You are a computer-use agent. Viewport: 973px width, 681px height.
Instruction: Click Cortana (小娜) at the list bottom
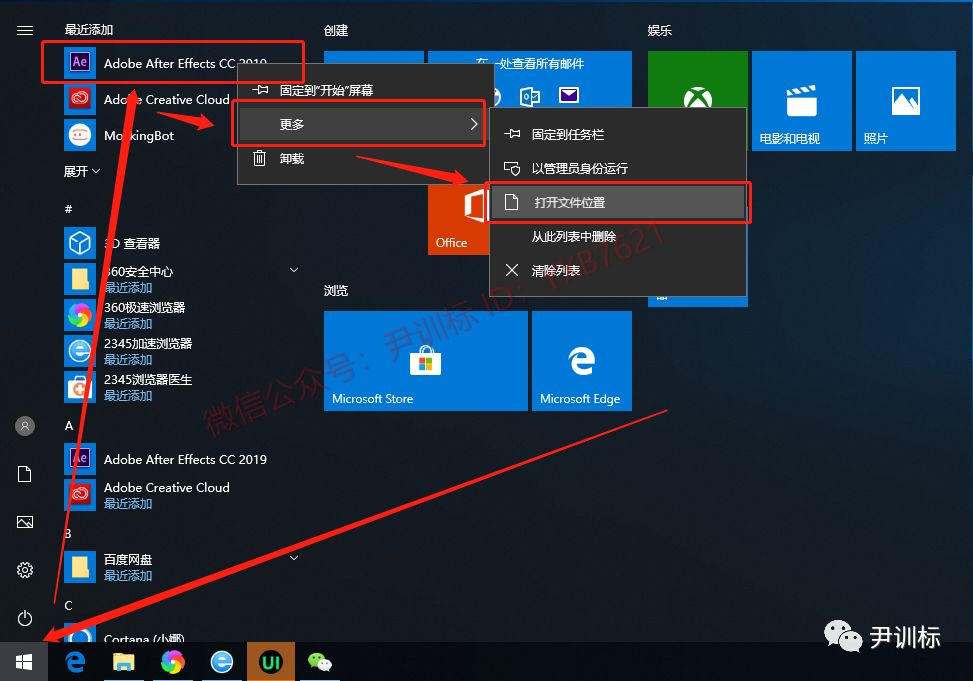click(x=144, y=638)
